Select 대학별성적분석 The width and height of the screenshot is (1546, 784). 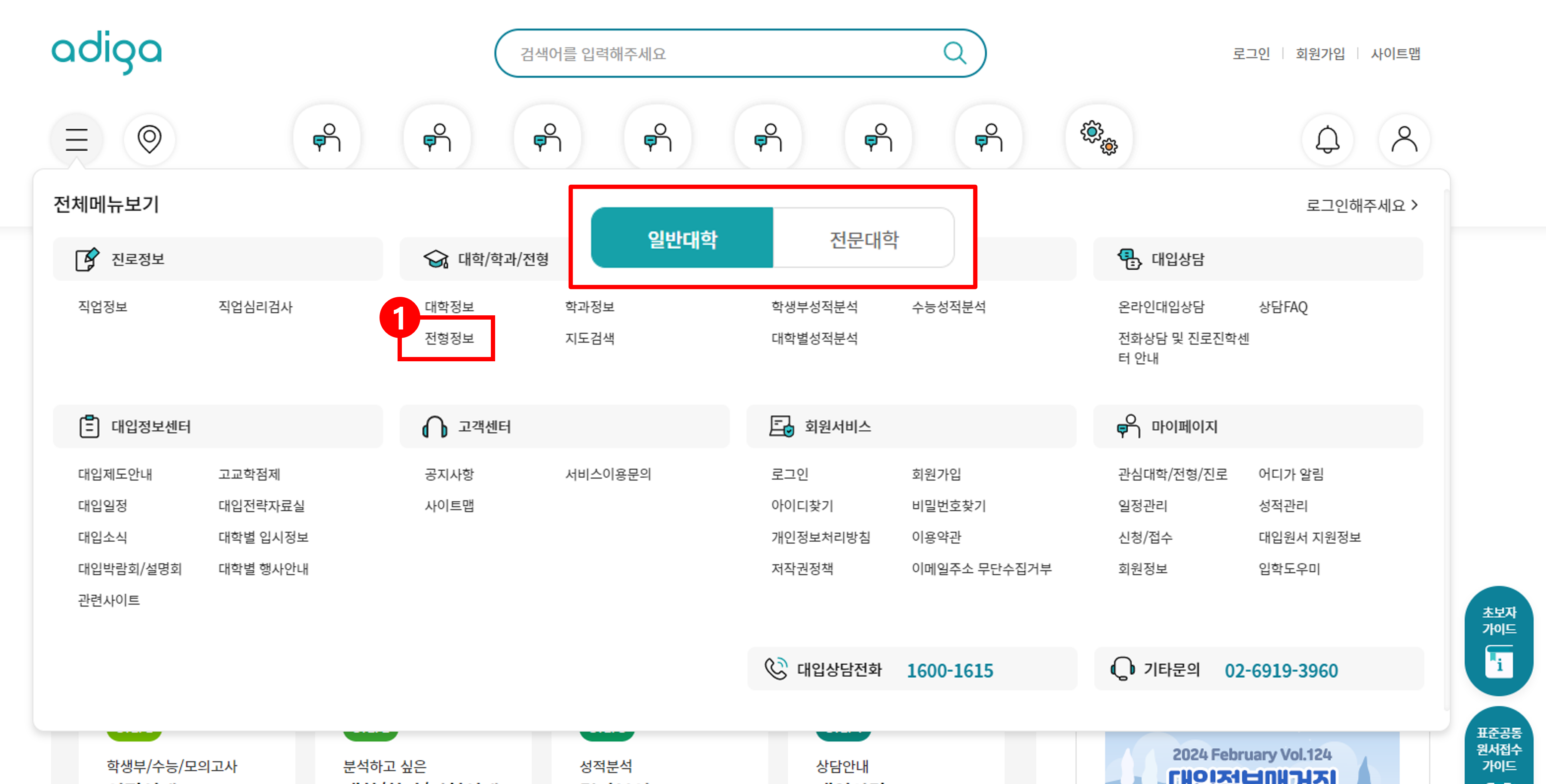click(x=814, y=339)
